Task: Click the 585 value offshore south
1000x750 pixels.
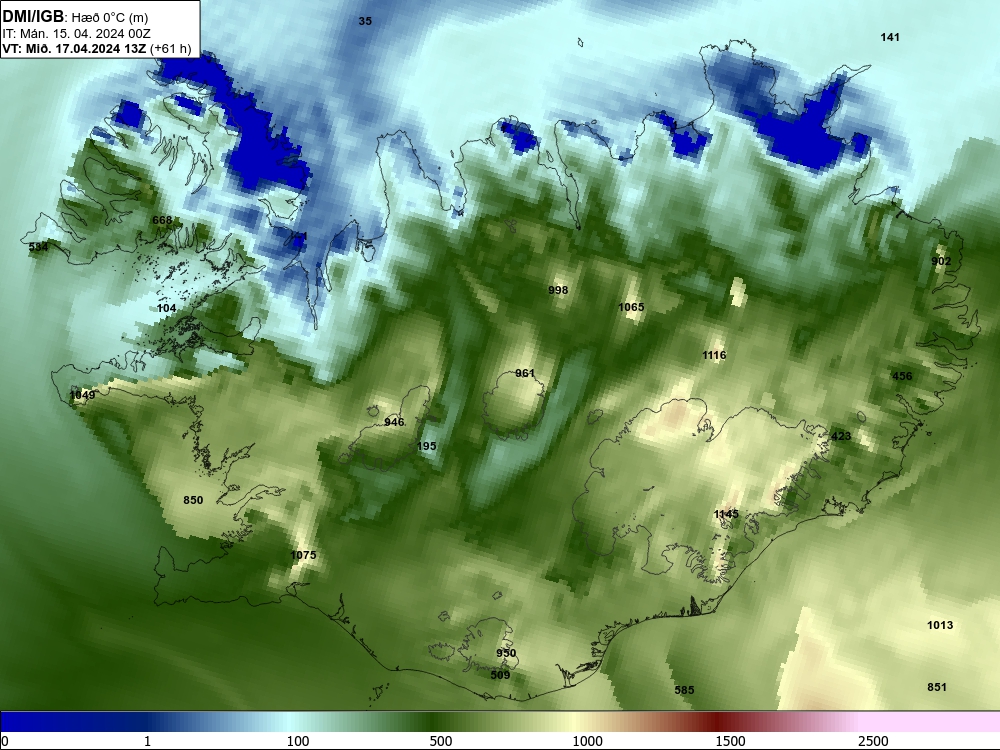Action: pyautogui.click(x=684, y=690)
